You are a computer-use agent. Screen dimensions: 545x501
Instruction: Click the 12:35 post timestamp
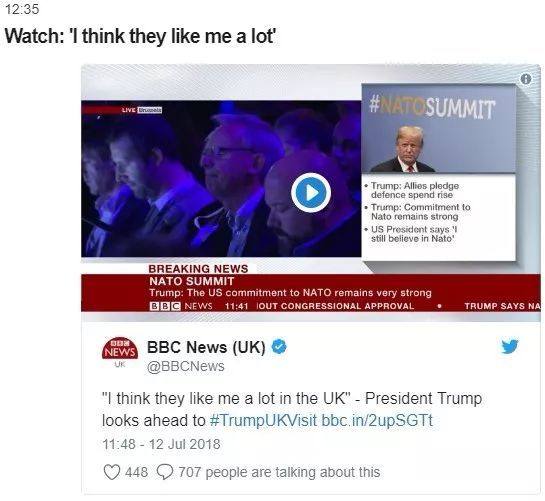click(x=22, y=9)
